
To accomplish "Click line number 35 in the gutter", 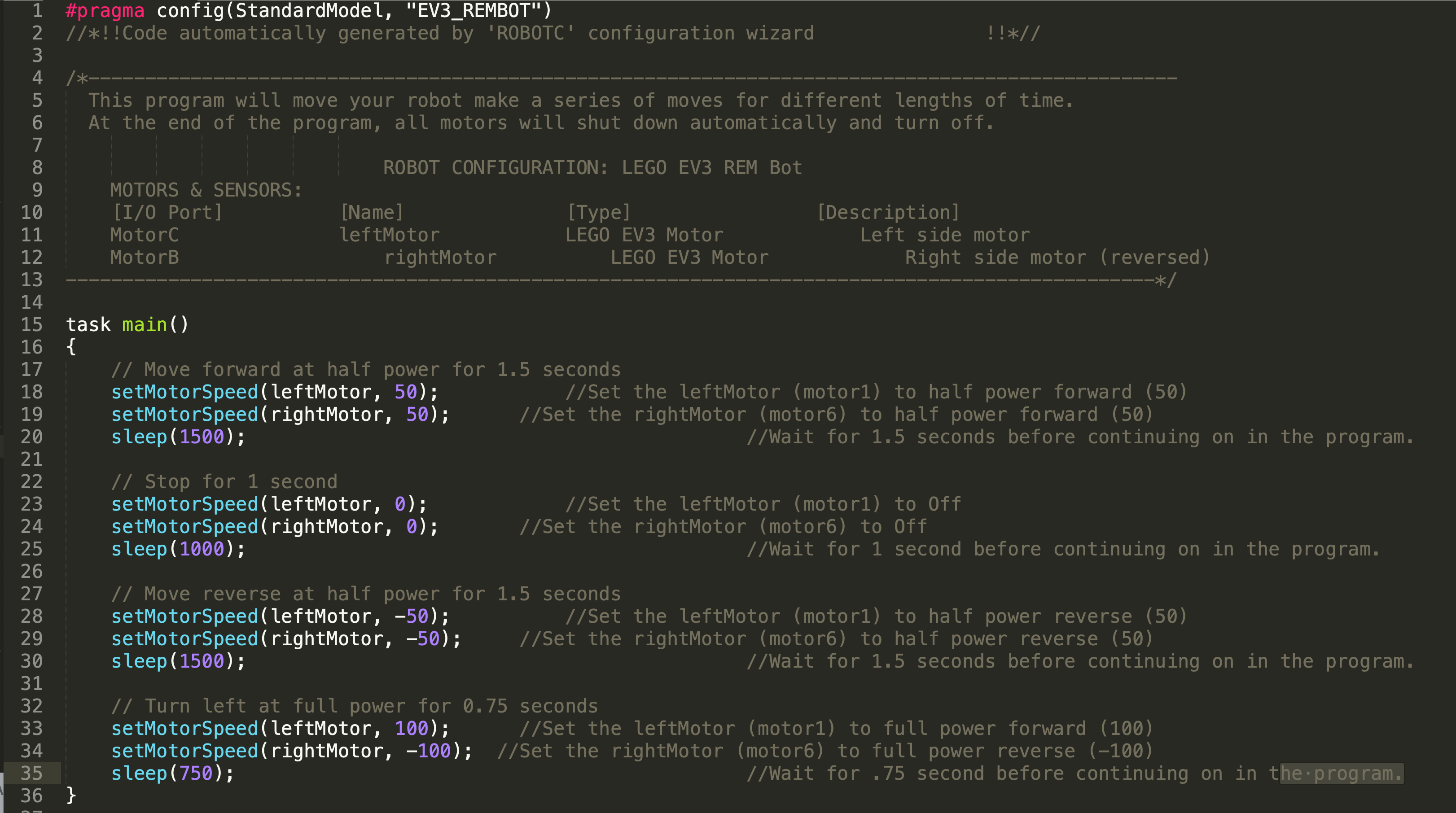I will coord(32,773).
